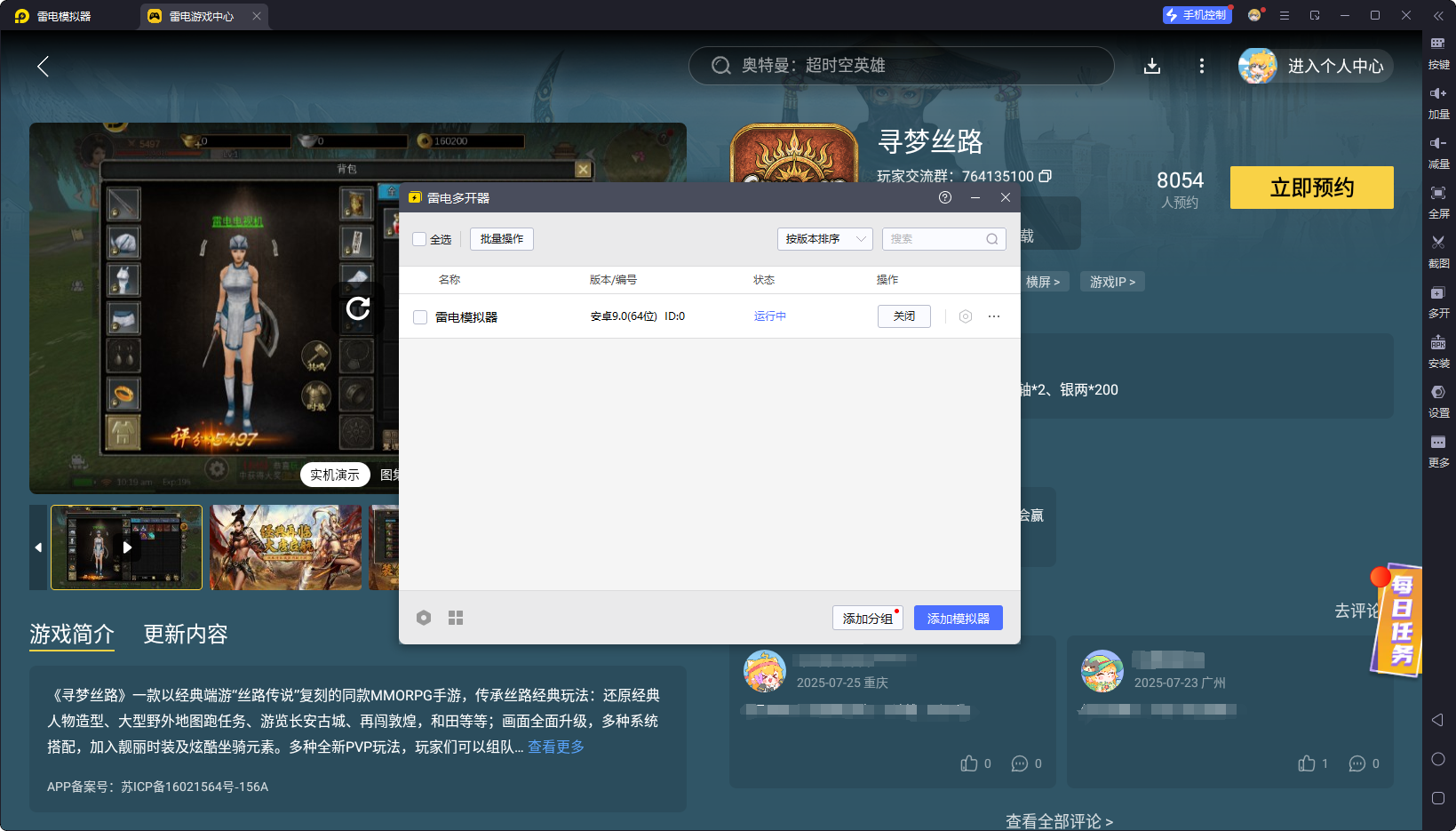Open help in the 雷电多开器 title bar
Screen dimensions: 1456x831
(945, 197)
